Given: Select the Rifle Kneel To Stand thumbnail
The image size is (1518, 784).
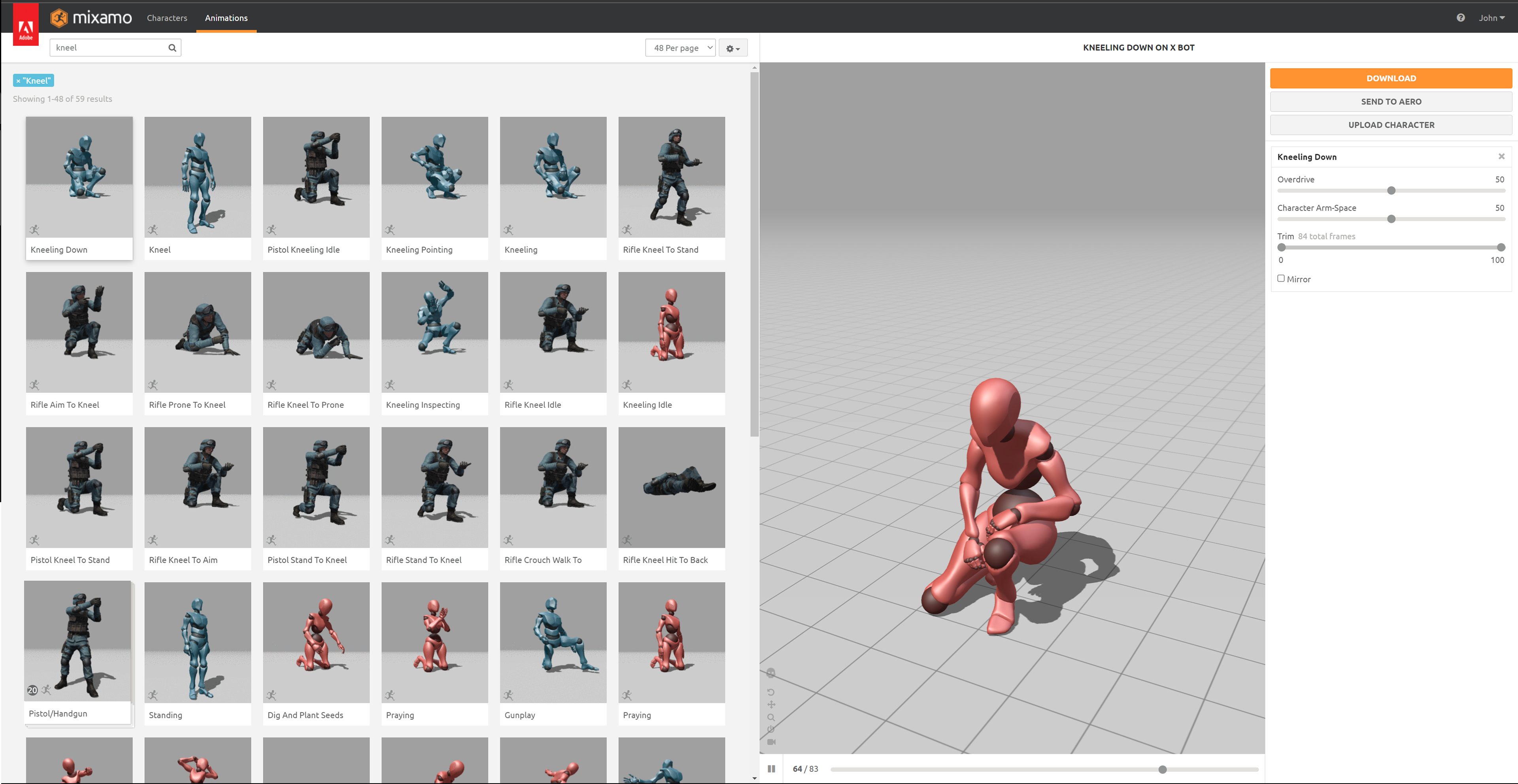Looking at the screenshot, I should coord(671,177).
